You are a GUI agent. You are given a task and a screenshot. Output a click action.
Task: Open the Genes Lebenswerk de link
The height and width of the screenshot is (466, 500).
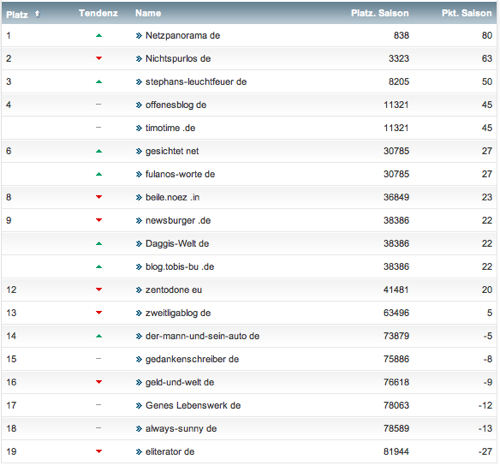(x=193, y=405)
